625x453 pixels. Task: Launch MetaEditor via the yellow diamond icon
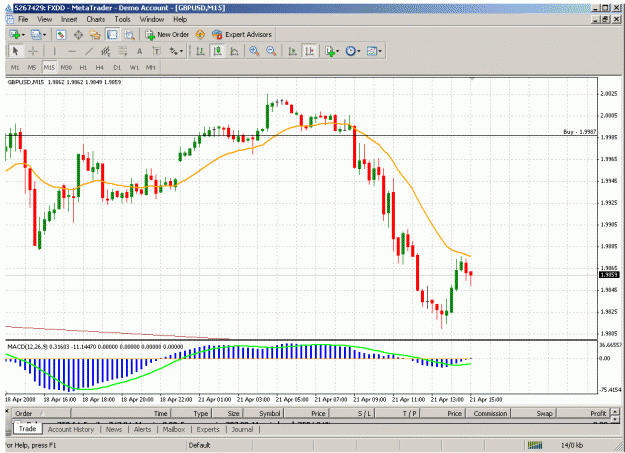[x=200, y=35]
